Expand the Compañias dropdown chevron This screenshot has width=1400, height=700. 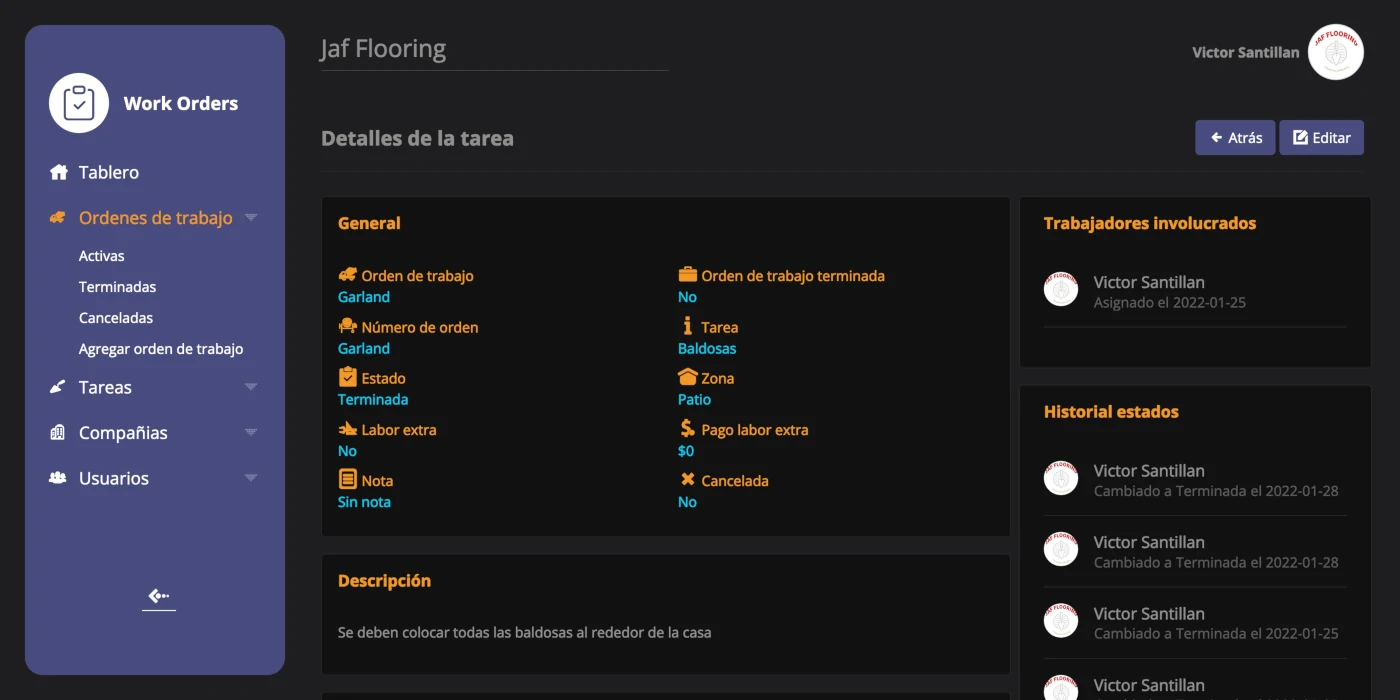click(x=251, y=432)
